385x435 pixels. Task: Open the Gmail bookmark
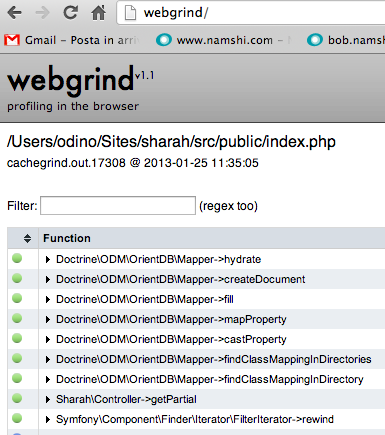72,40
